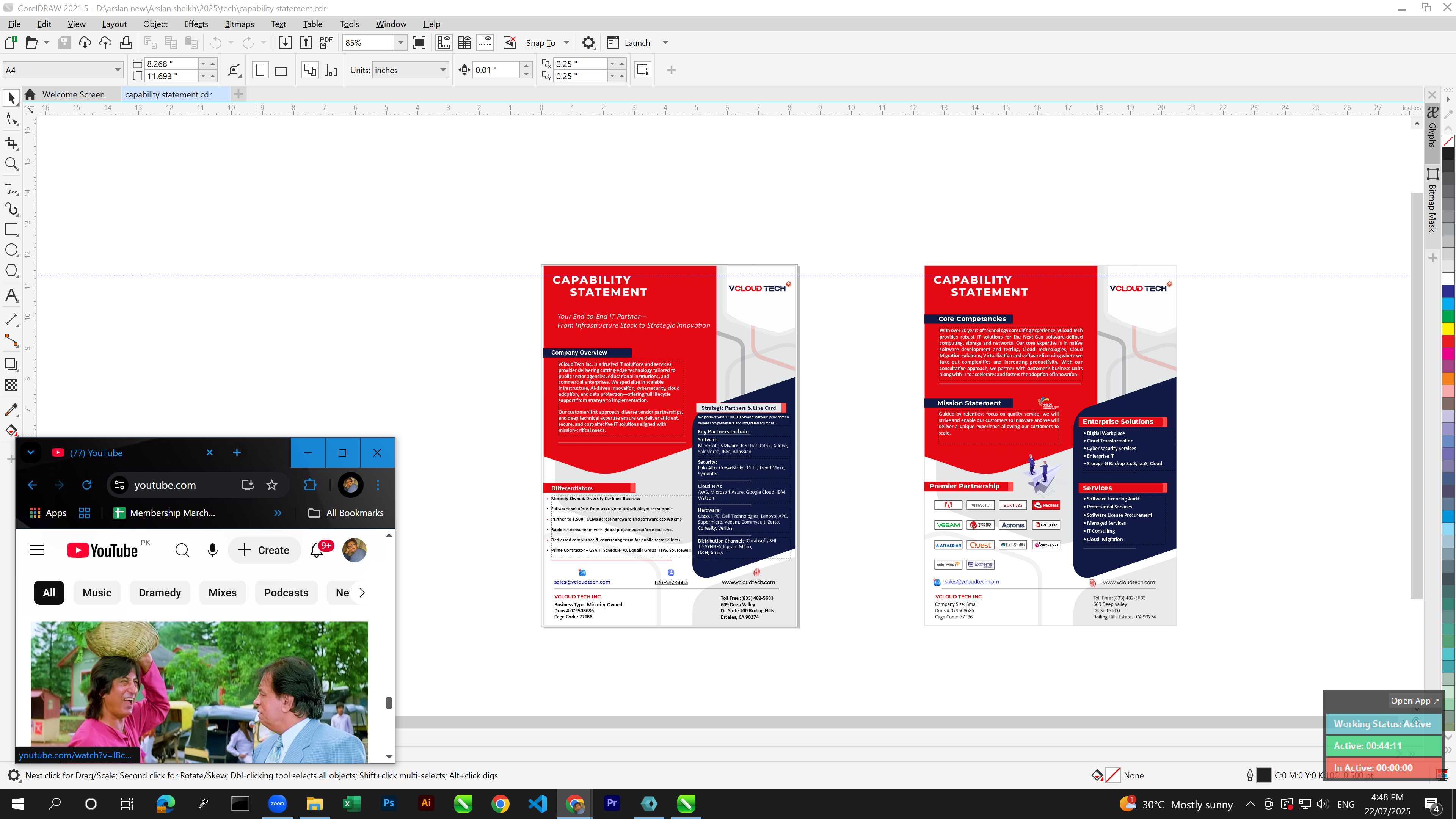
Task: Select the Color Eyedropper tool
Action: 11,409
